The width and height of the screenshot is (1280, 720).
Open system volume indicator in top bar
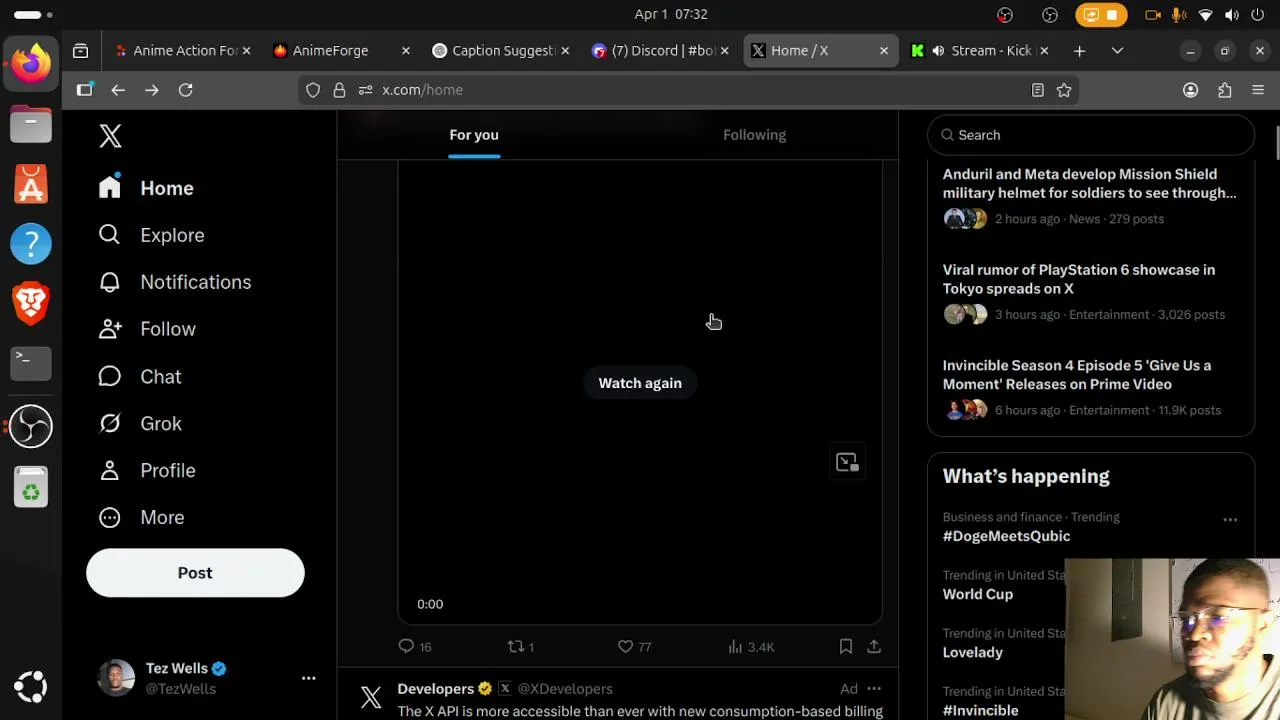1232,15
